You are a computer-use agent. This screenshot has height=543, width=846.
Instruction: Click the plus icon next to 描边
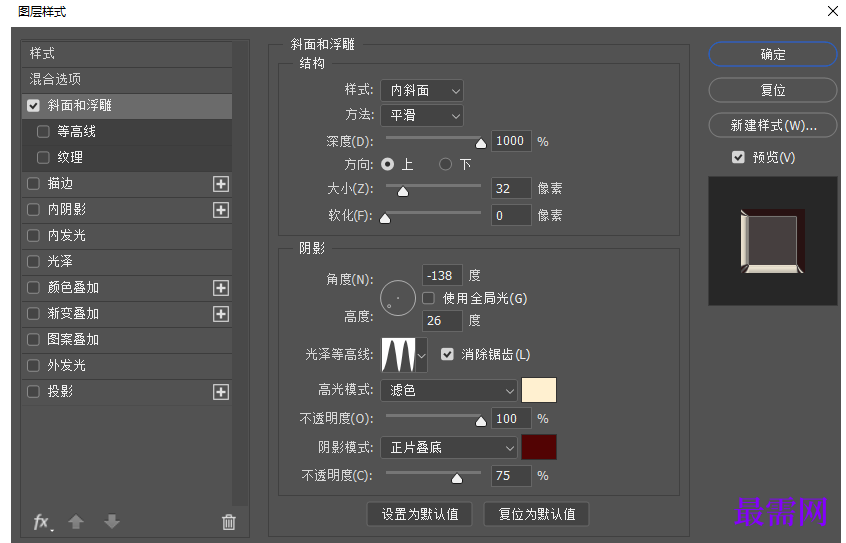(x=220, y=184)
